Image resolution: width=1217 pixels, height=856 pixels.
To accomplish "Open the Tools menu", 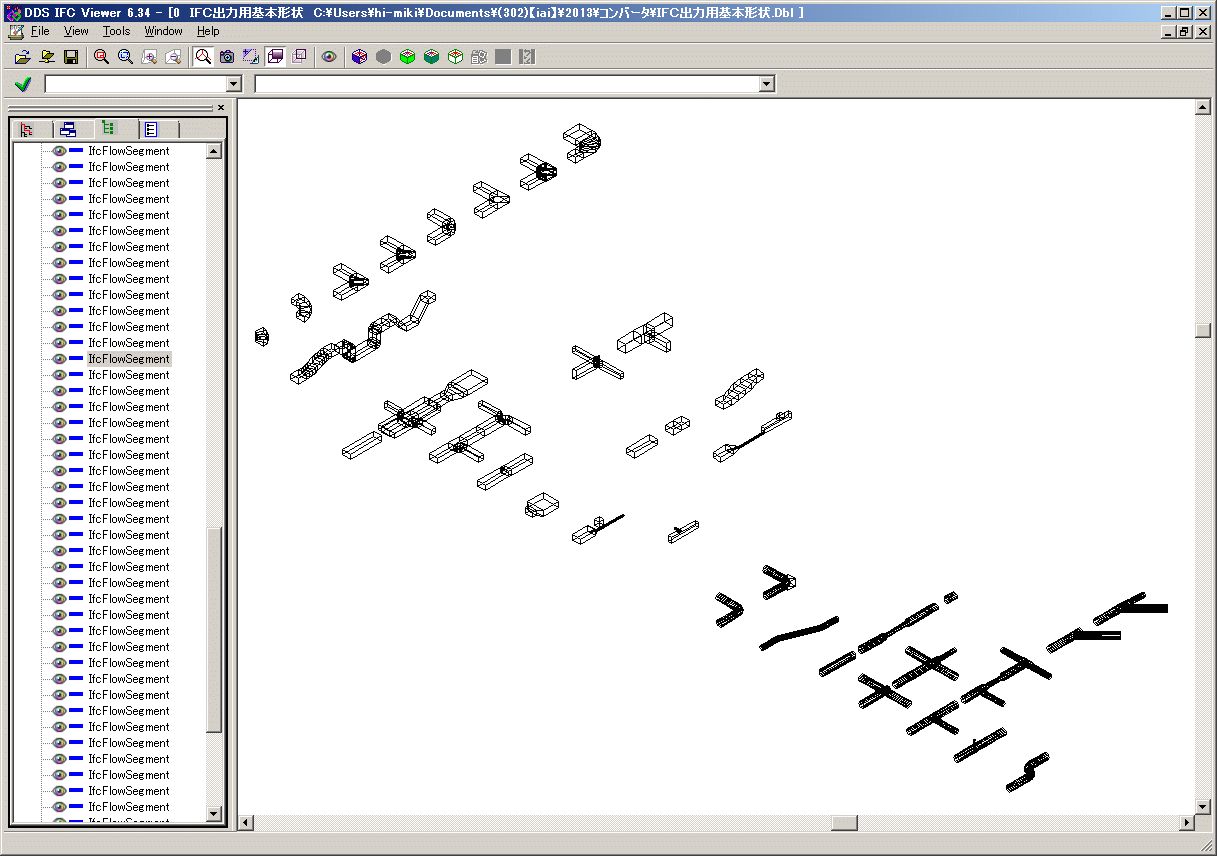I will [116, 31].
